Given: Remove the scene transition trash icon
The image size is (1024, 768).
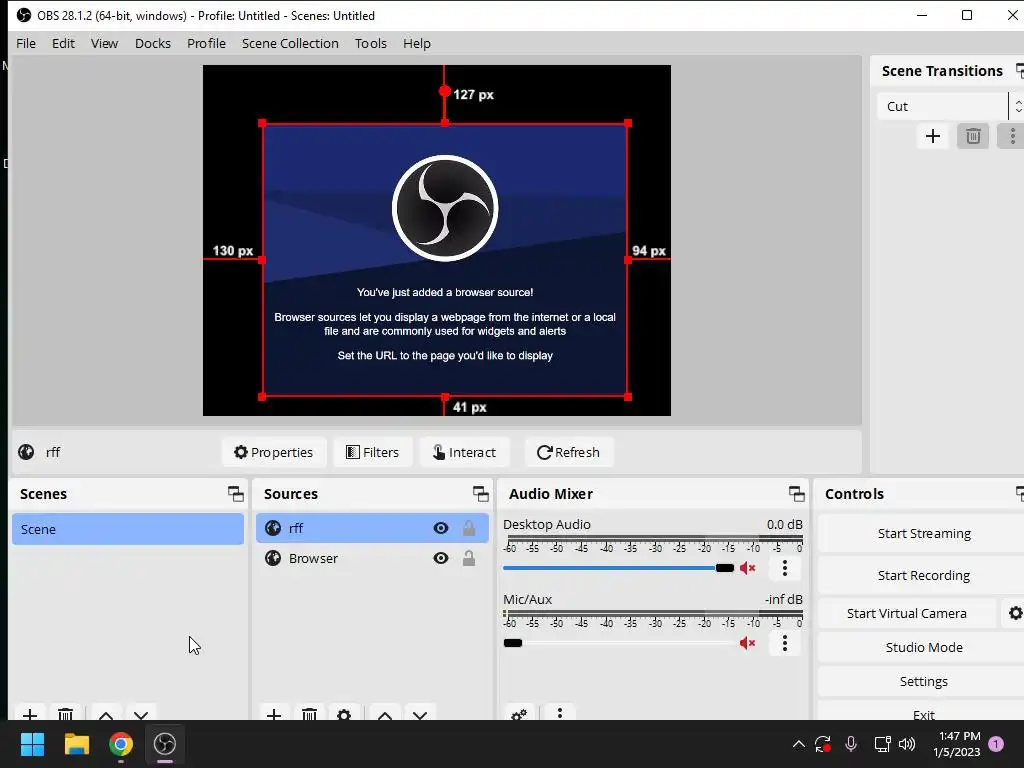Looking at the screenshot, I should 973,136.
